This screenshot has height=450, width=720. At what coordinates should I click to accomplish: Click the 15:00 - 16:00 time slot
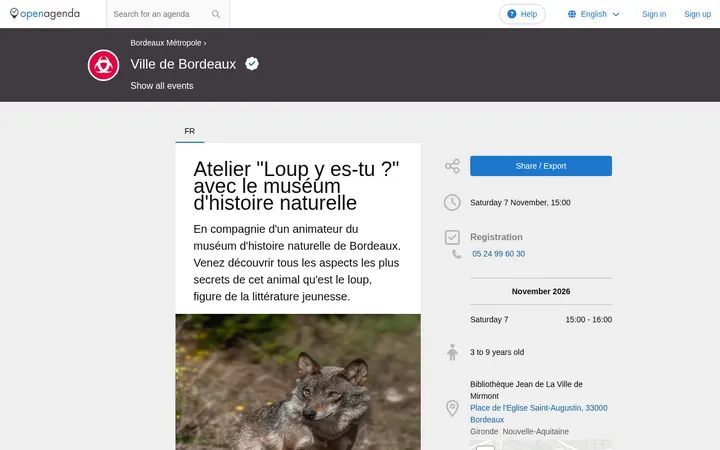[x=589, y=320]
